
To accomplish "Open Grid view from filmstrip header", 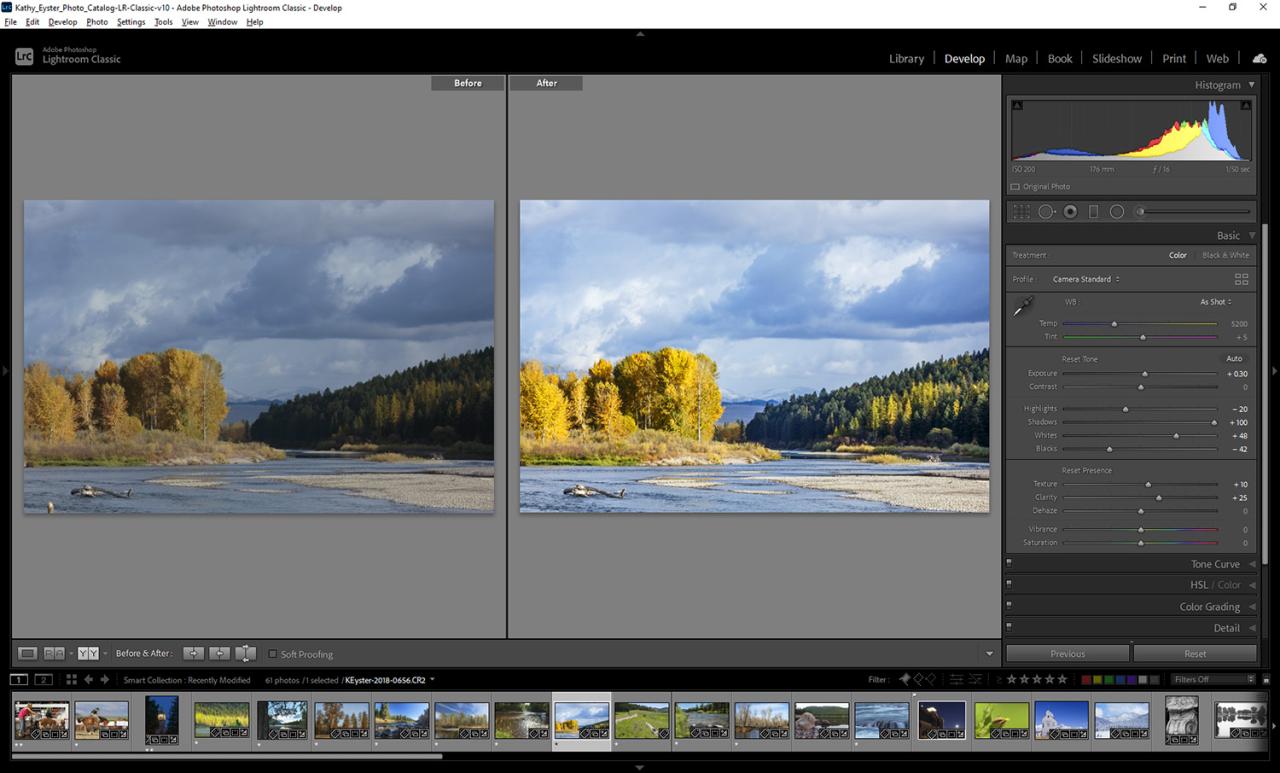I will coord(71,680).
